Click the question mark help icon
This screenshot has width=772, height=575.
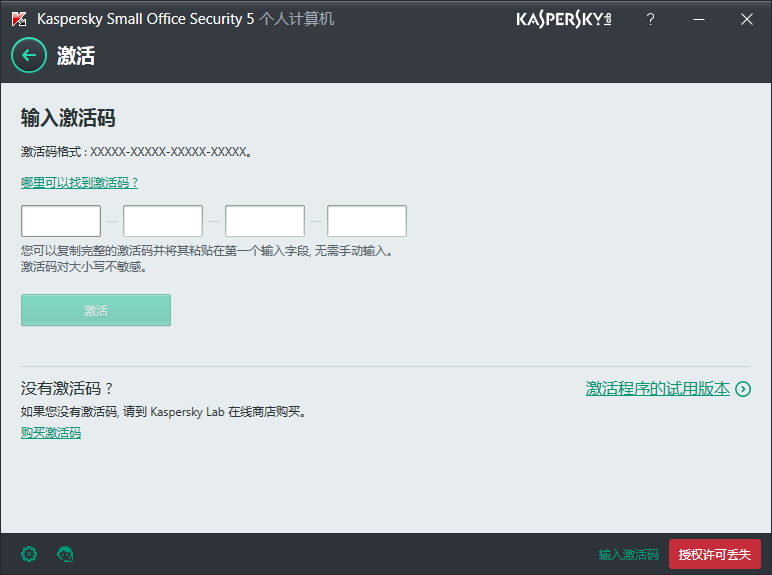click(x=650, y=19)
